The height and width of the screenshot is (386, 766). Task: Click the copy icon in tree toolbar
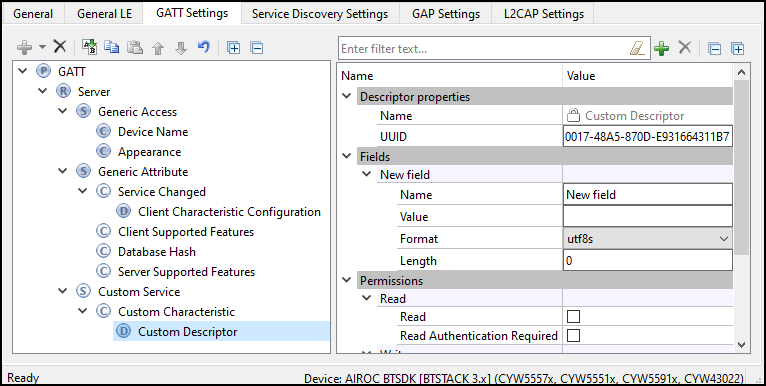[x=112, y=47]
